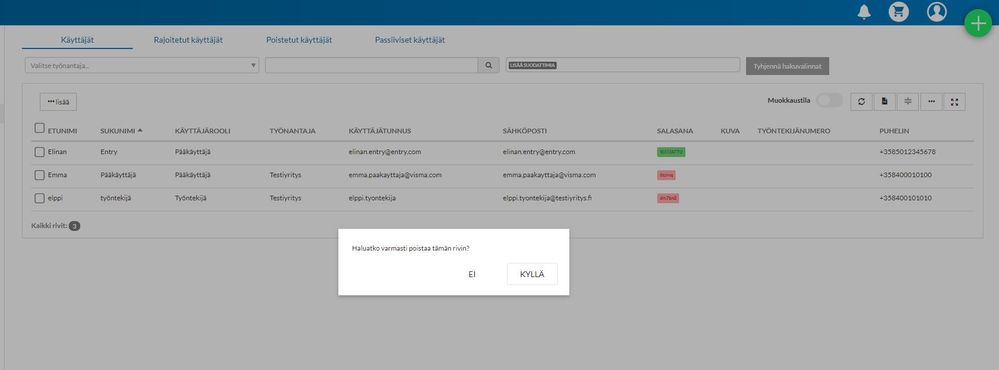
Task: Open the three-dots table options
Action: [x=931, y=101]
